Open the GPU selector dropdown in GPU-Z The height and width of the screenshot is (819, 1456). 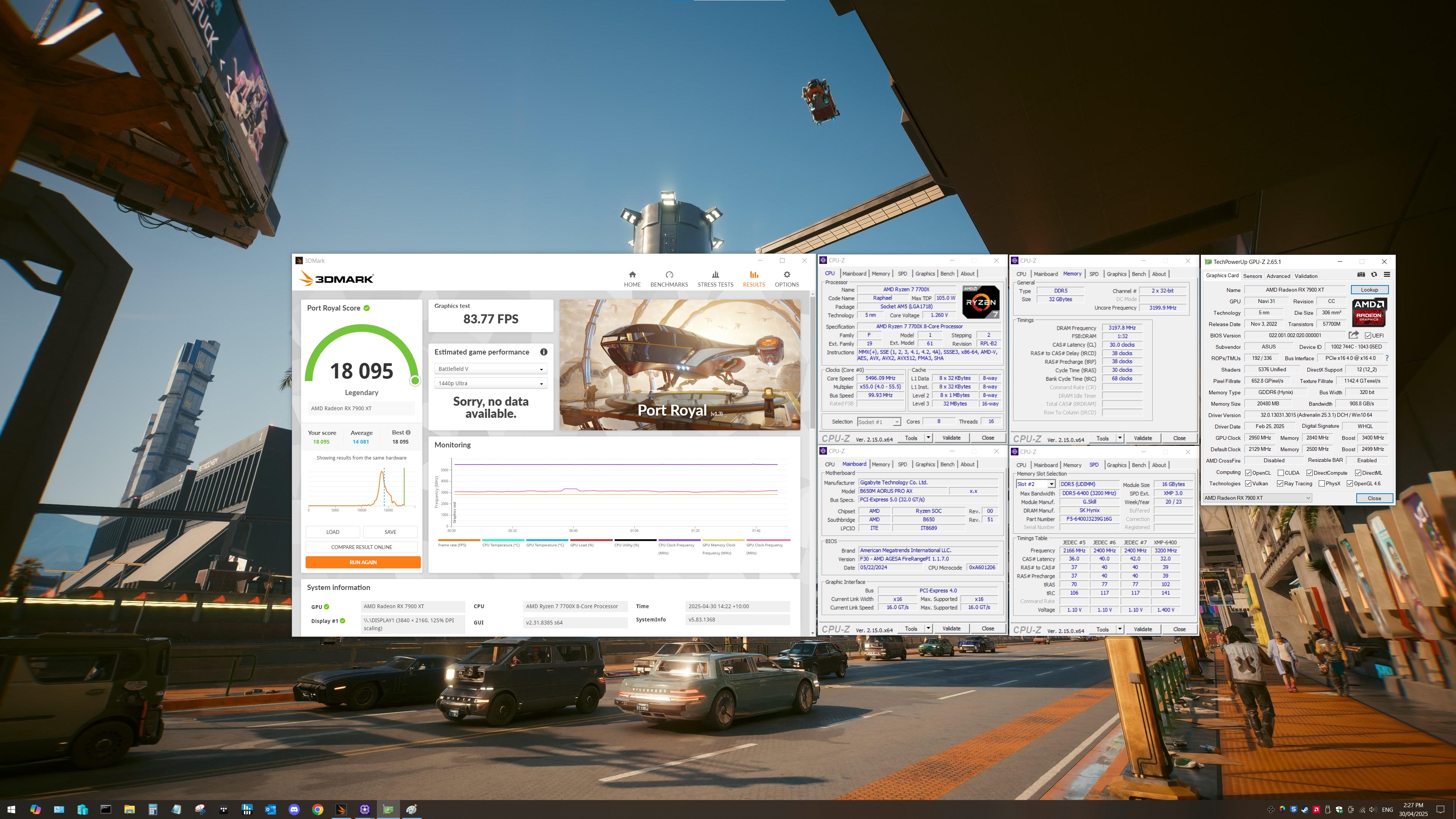[1258, 498]
